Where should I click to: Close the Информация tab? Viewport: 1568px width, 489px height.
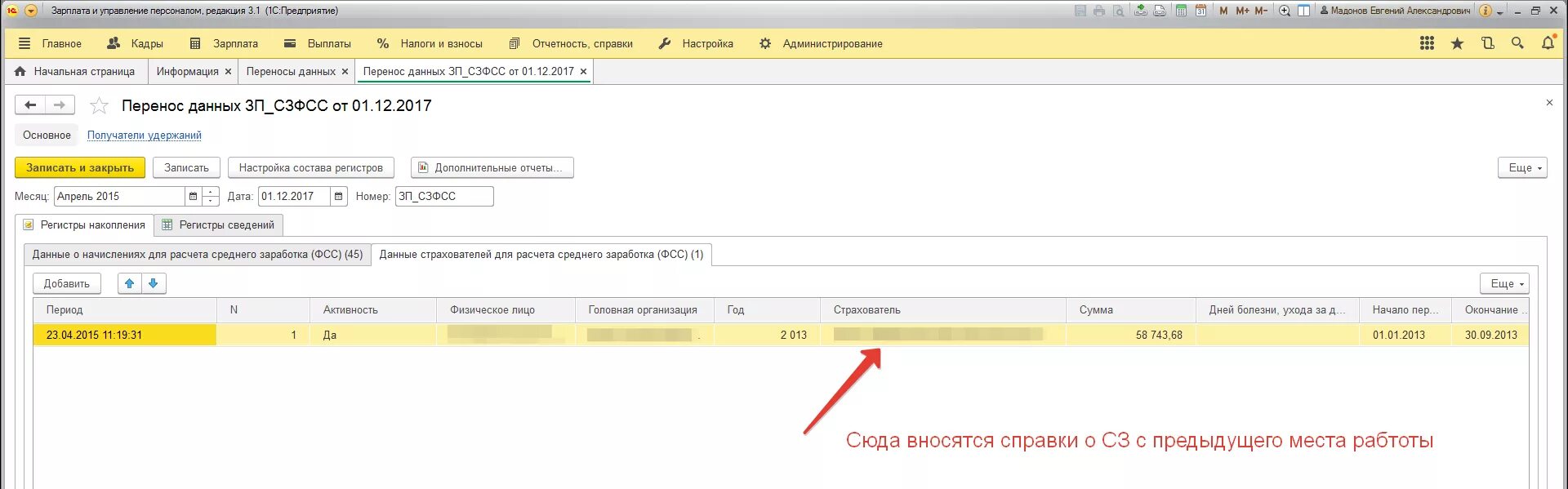click(228, 72)
